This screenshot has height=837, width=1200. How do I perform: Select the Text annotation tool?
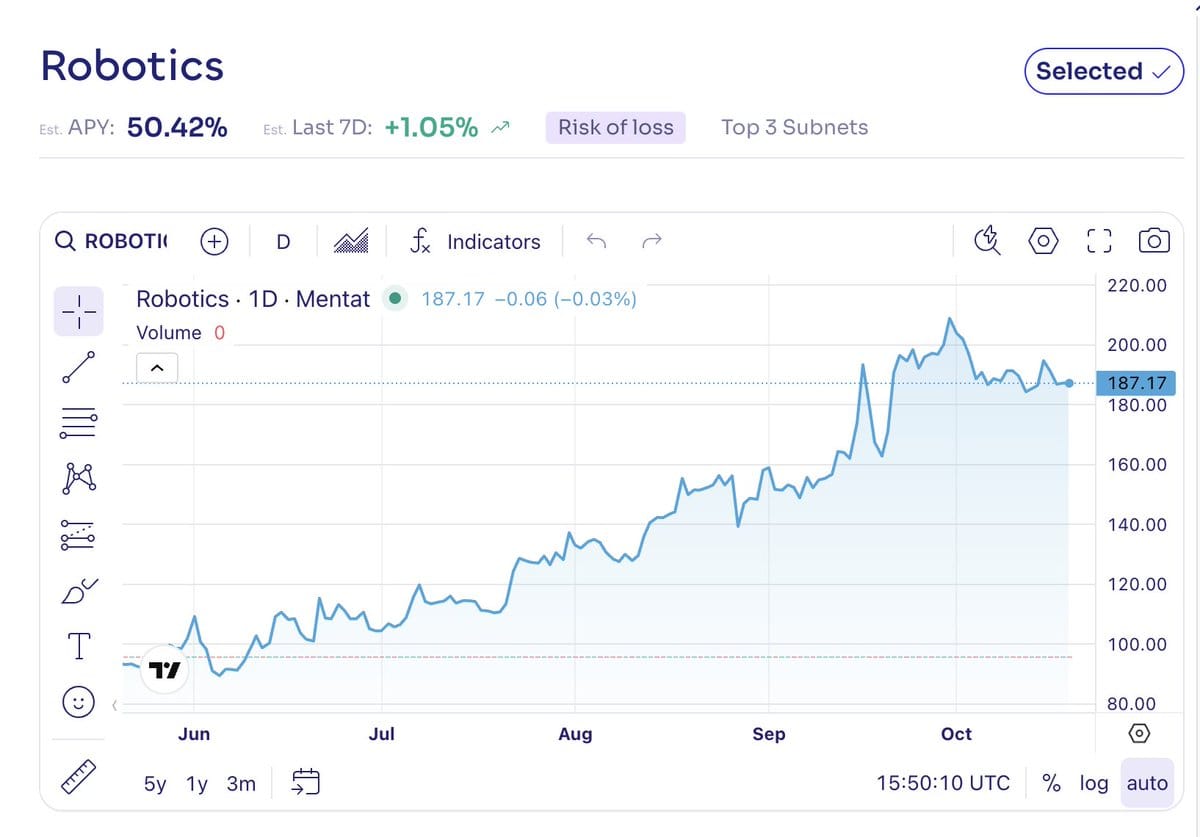click(78, 647)
